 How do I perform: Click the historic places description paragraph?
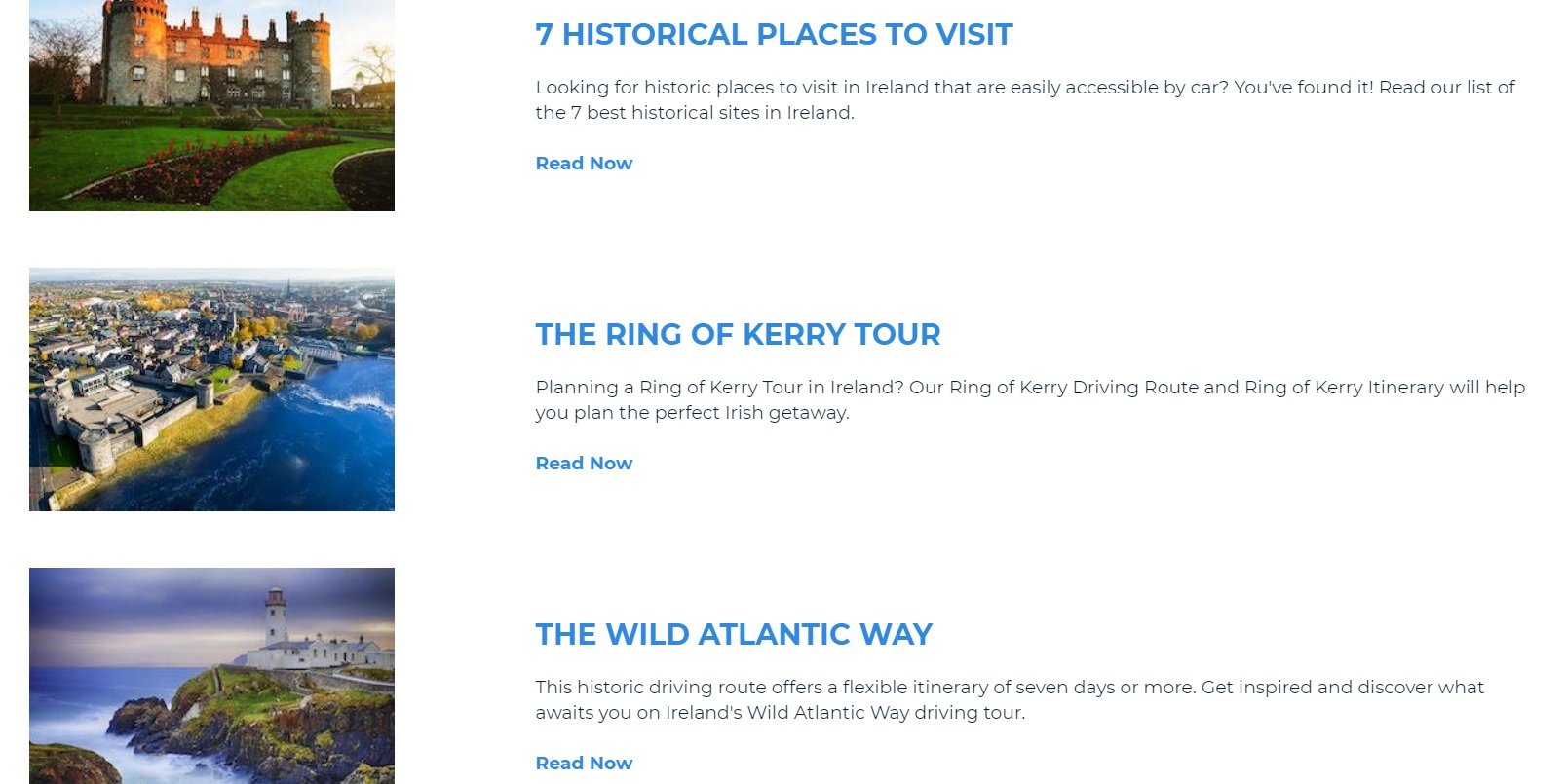pos(1023,99)
